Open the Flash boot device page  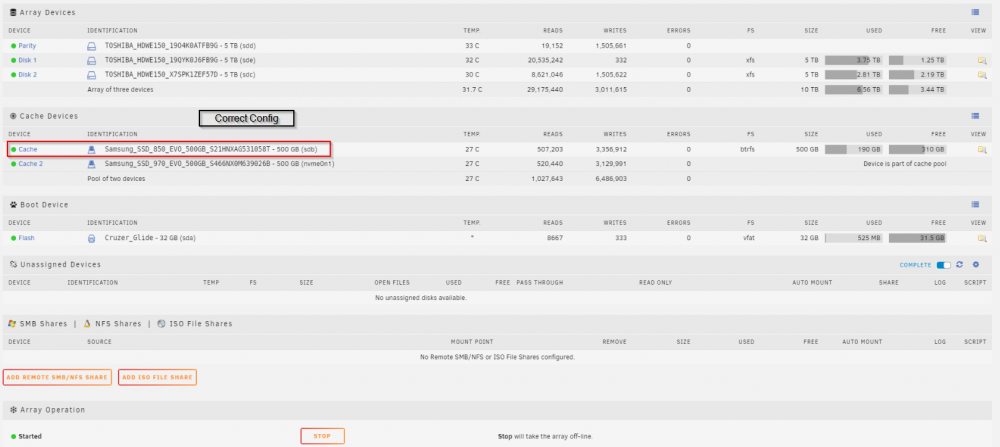pos(26,238)
